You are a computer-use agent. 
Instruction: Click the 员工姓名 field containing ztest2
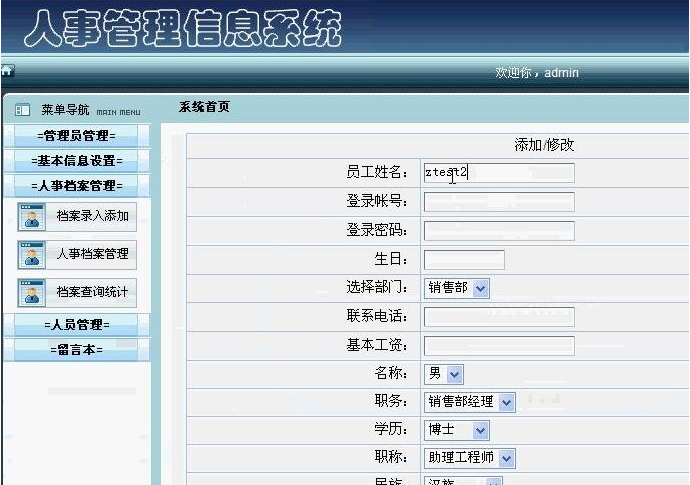click(x=499, y=173)
